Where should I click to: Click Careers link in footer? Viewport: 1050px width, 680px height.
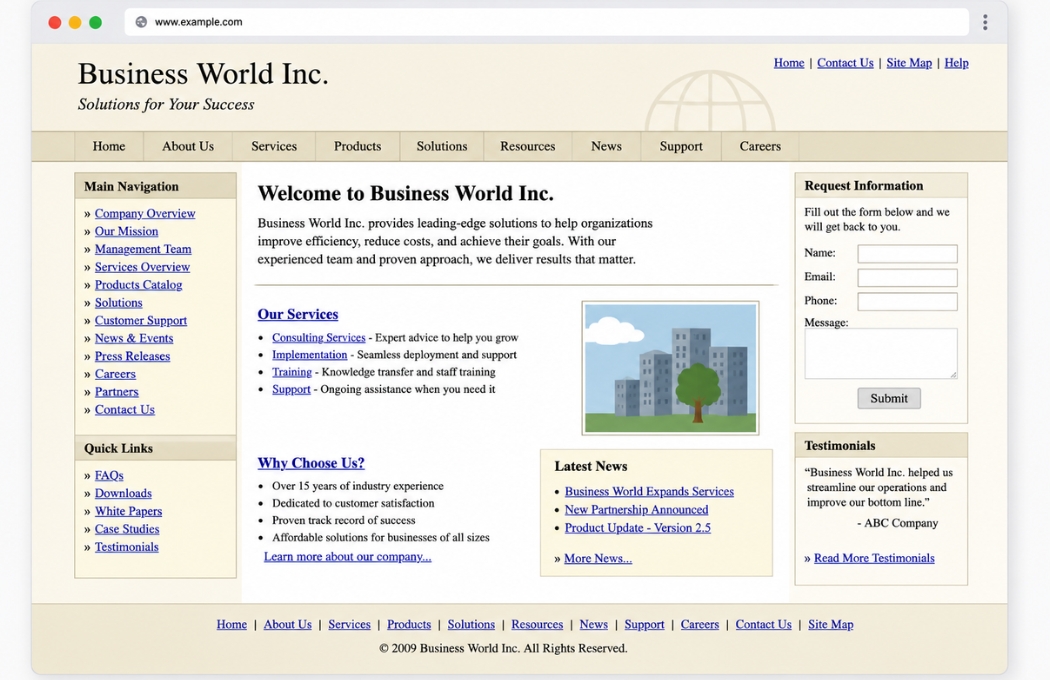point(700,624)
